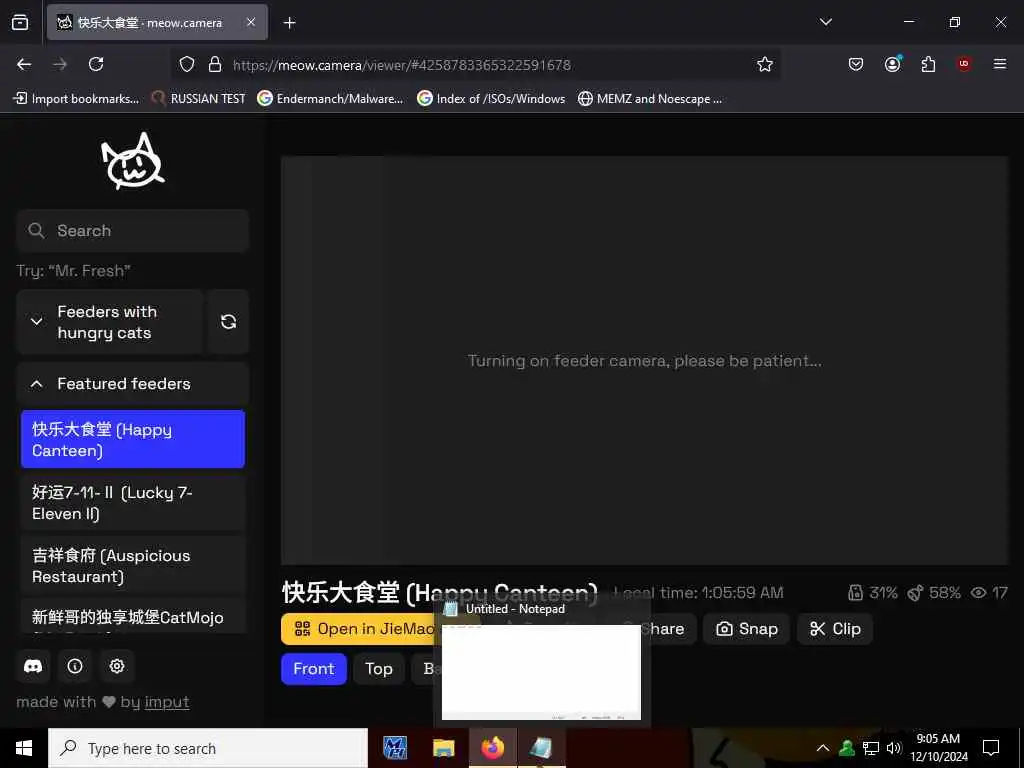Open the uBlock Origin extension icon

click(964, 64)
